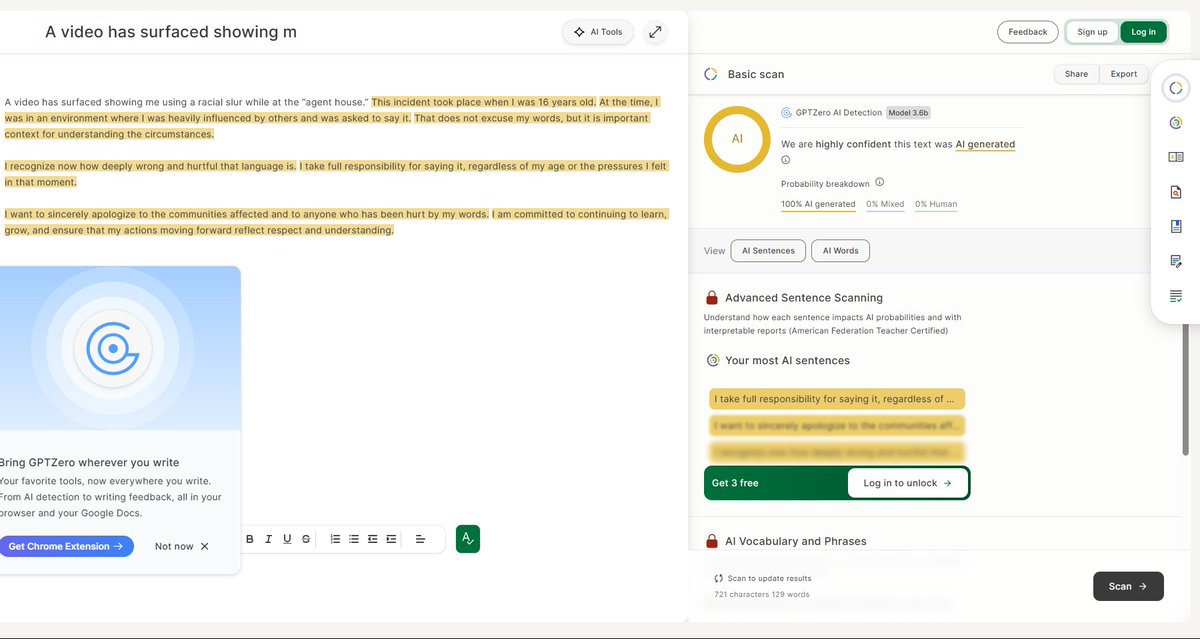Open the AI Tools menu
This screenshot has height=639, width=1200.
pyautogui.click(x=597, y=32)
